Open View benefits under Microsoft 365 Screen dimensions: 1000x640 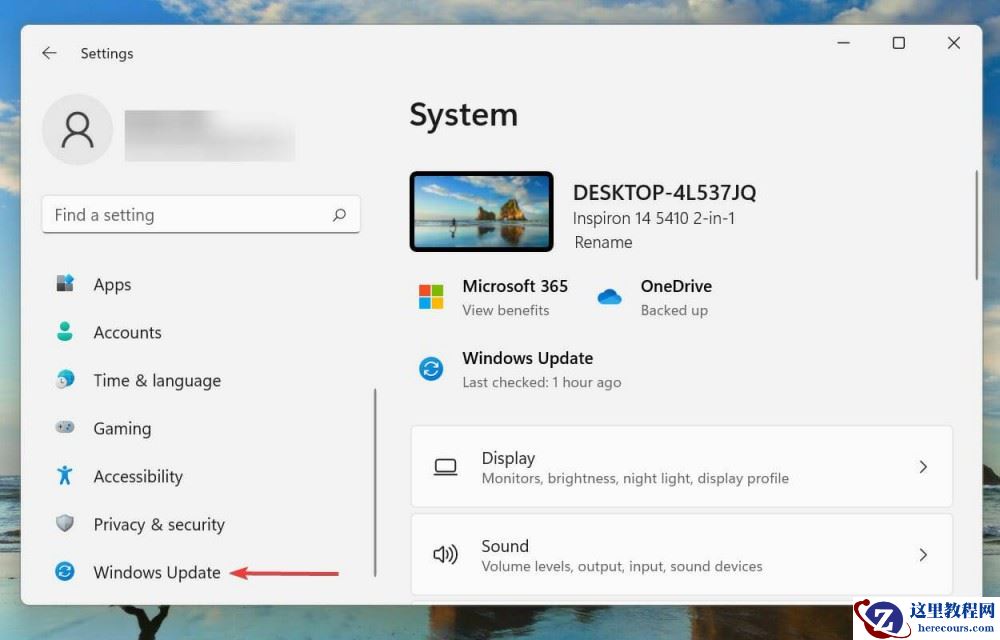(x=506, y=310)
